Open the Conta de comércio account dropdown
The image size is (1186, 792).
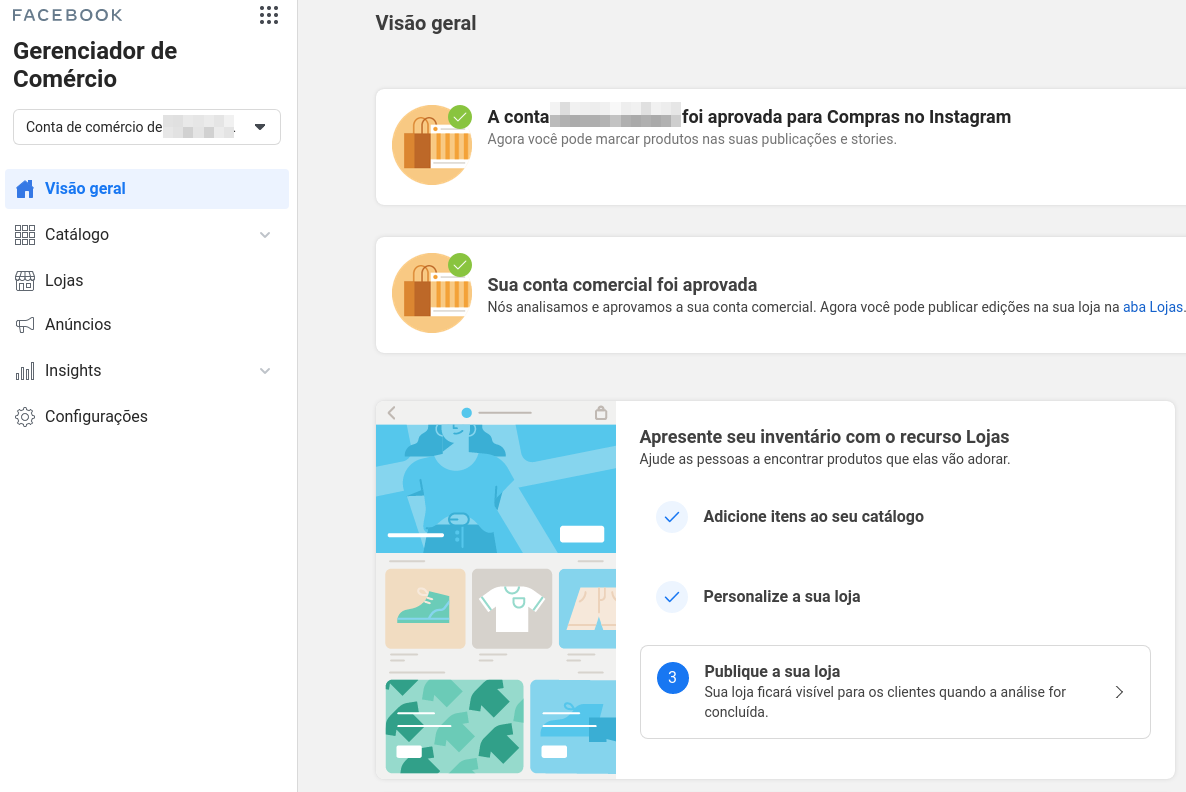coord(147,127)
